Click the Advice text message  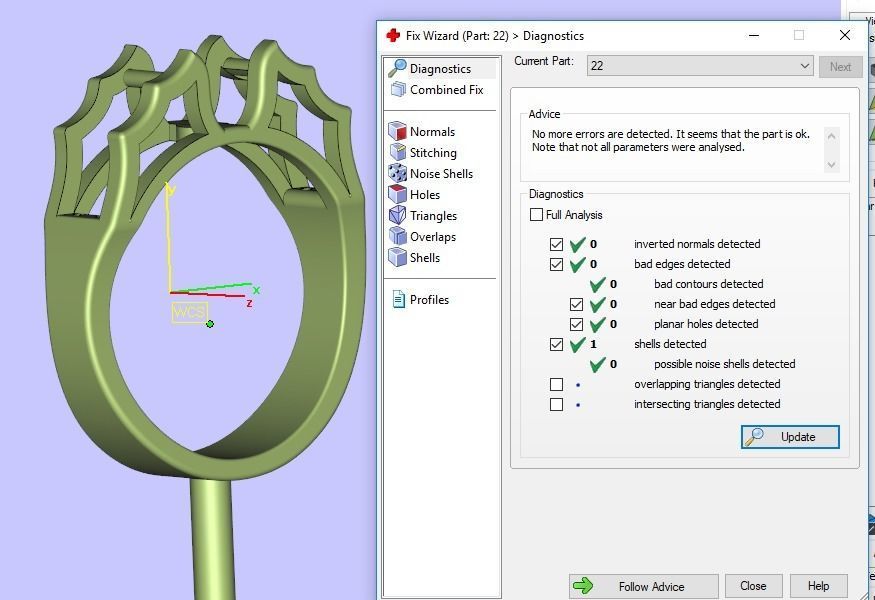point(670,141)
